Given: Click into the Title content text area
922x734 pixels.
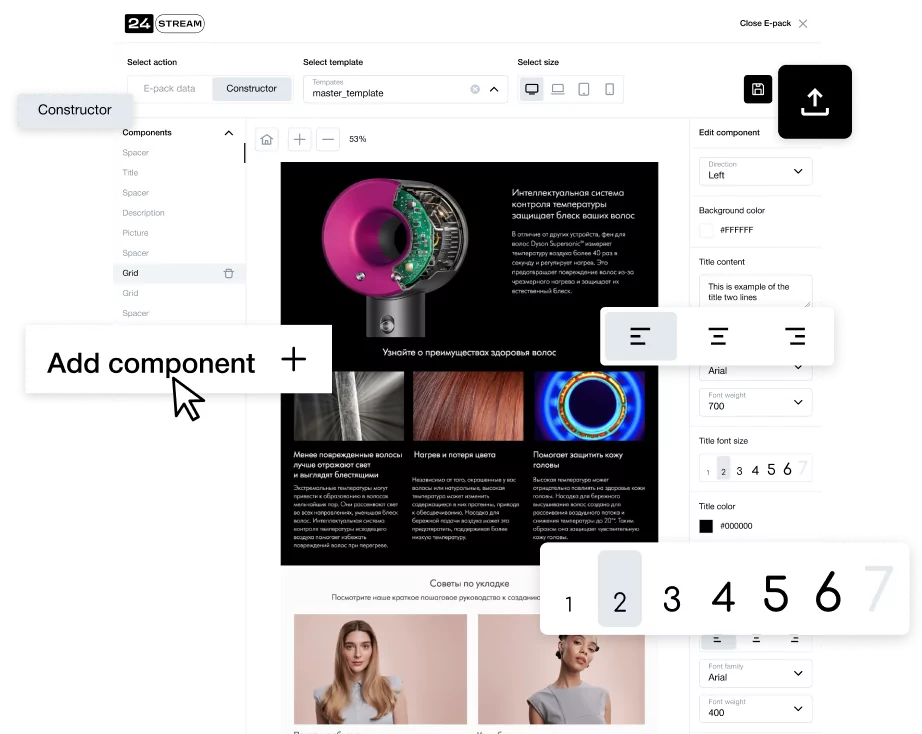Looking at the screenshot, I should tap(756, 291).
